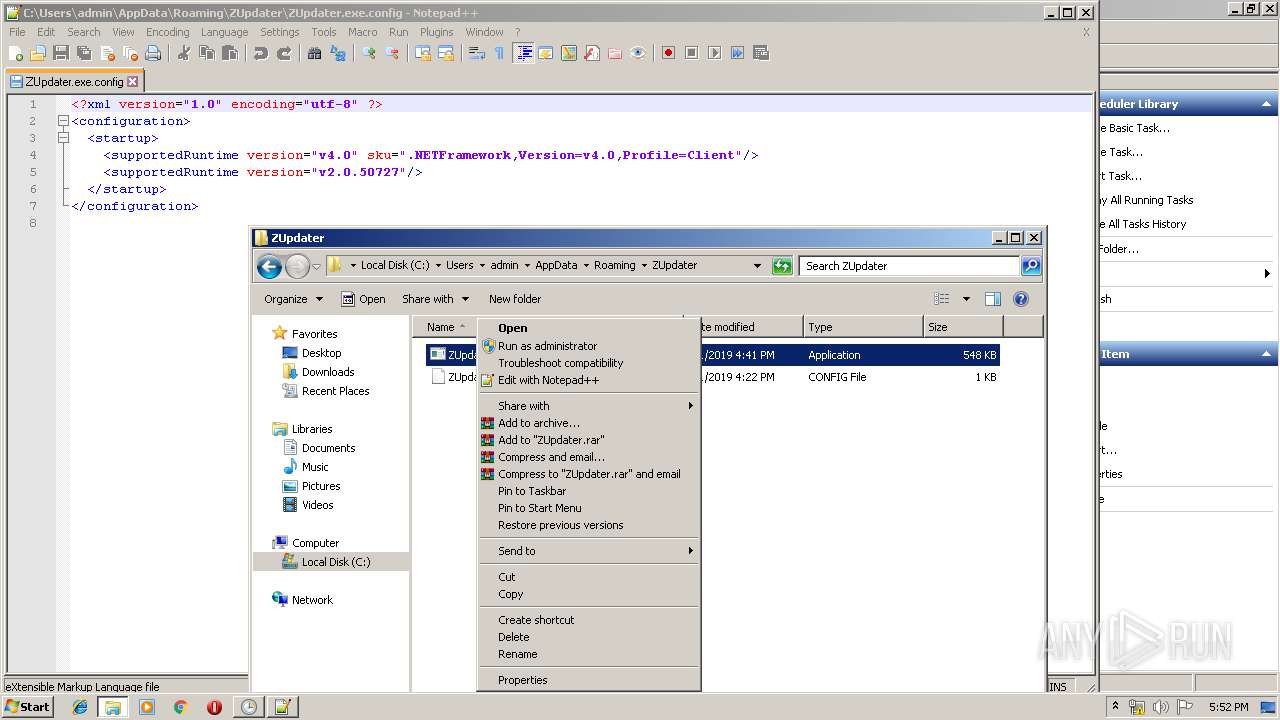Click the playback macro icon
Viewport: 1280px width, 720px height.
point(714,53)
